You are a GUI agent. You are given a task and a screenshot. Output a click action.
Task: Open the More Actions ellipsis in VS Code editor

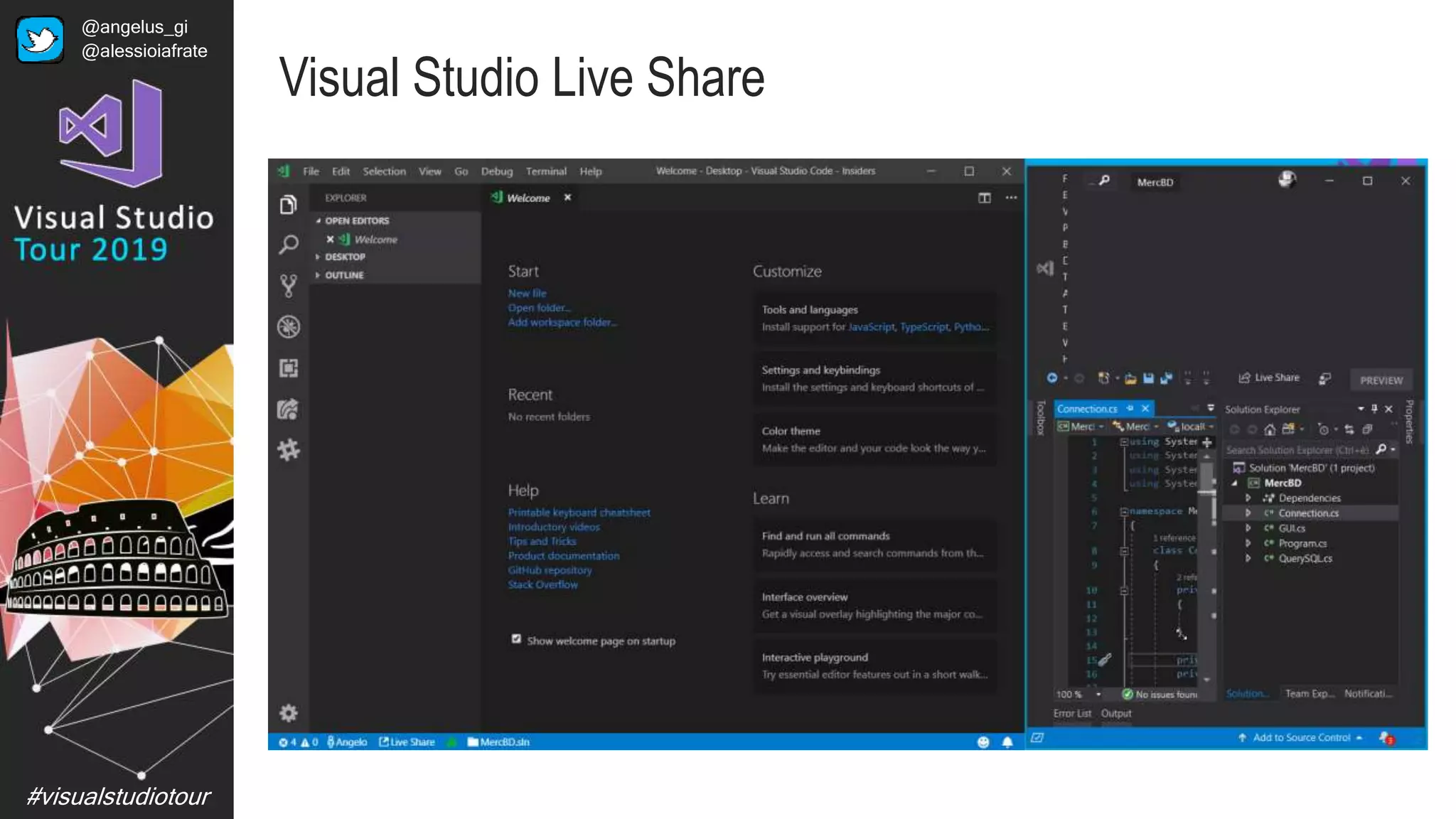tap(1011, 198)
